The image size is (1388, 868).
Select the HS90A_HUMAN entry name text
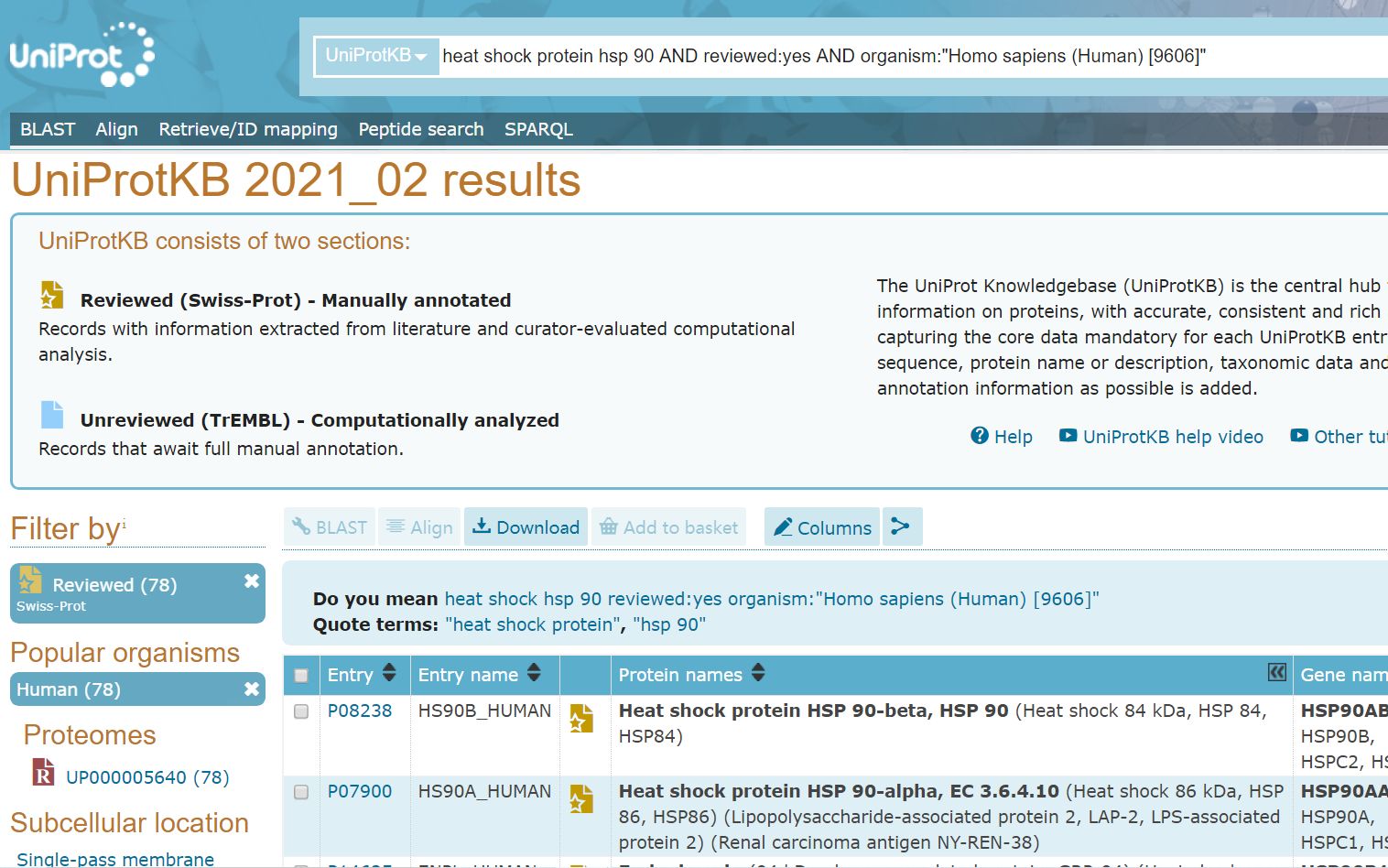(x=484, y=791)
